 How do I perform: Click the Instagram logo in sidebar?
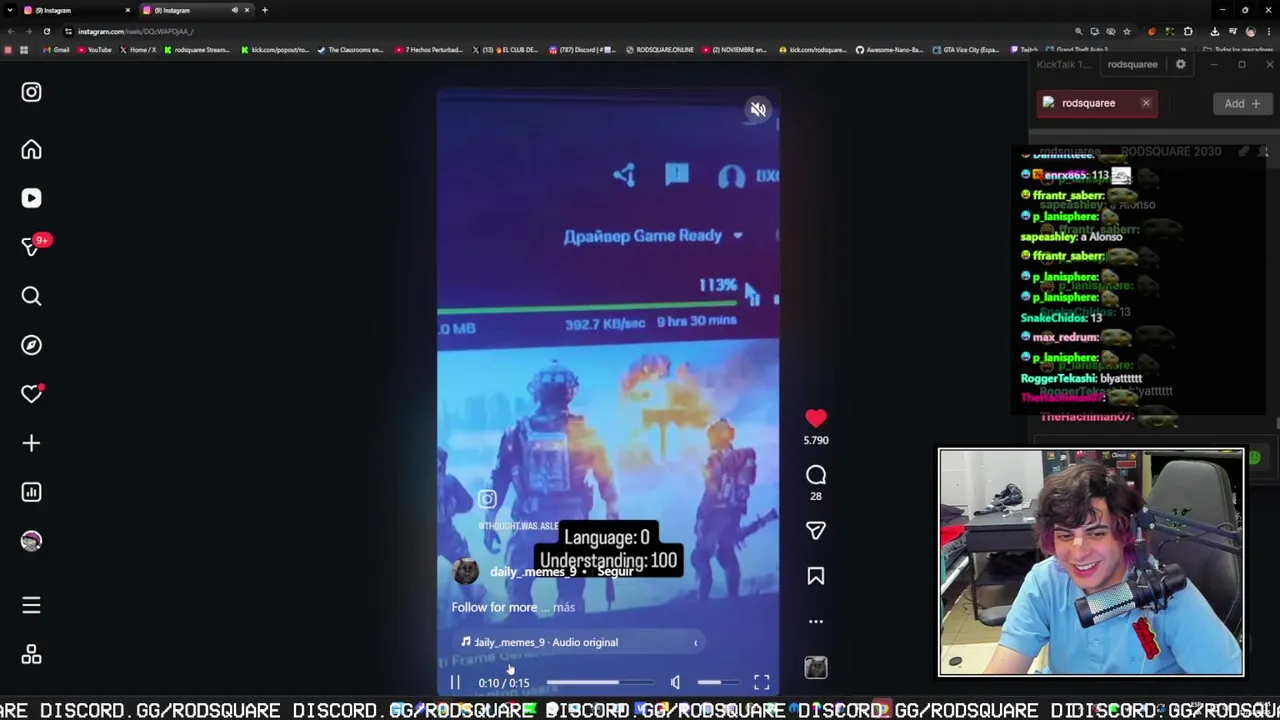click(31, 92)
